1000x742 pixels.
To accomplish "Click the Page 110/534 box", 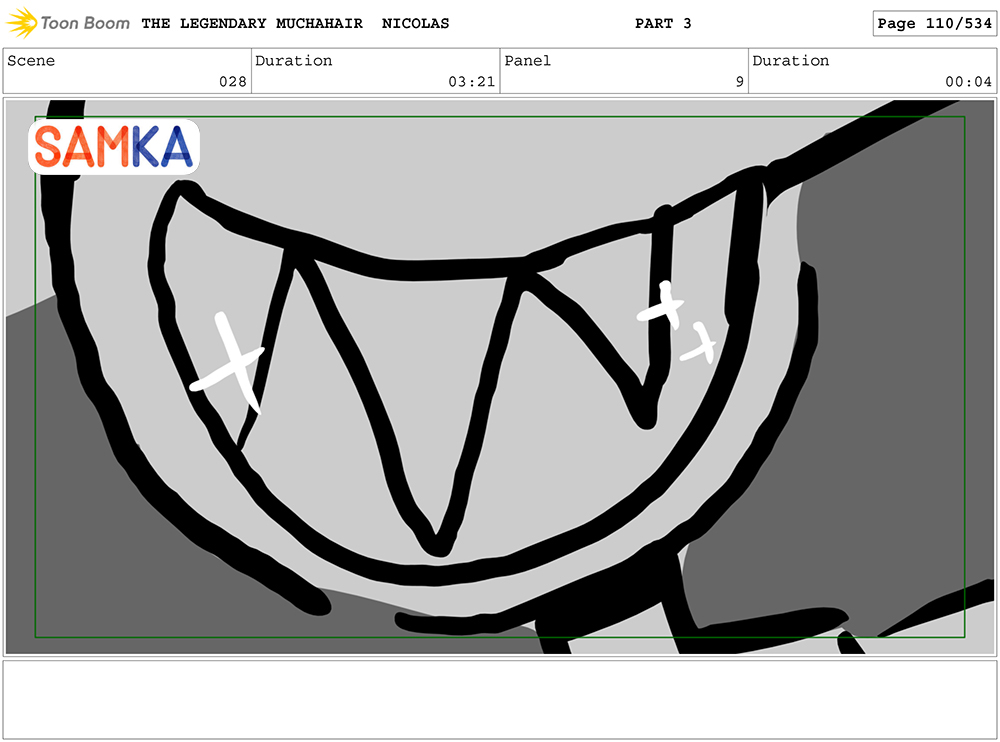I will pos(934,24).
